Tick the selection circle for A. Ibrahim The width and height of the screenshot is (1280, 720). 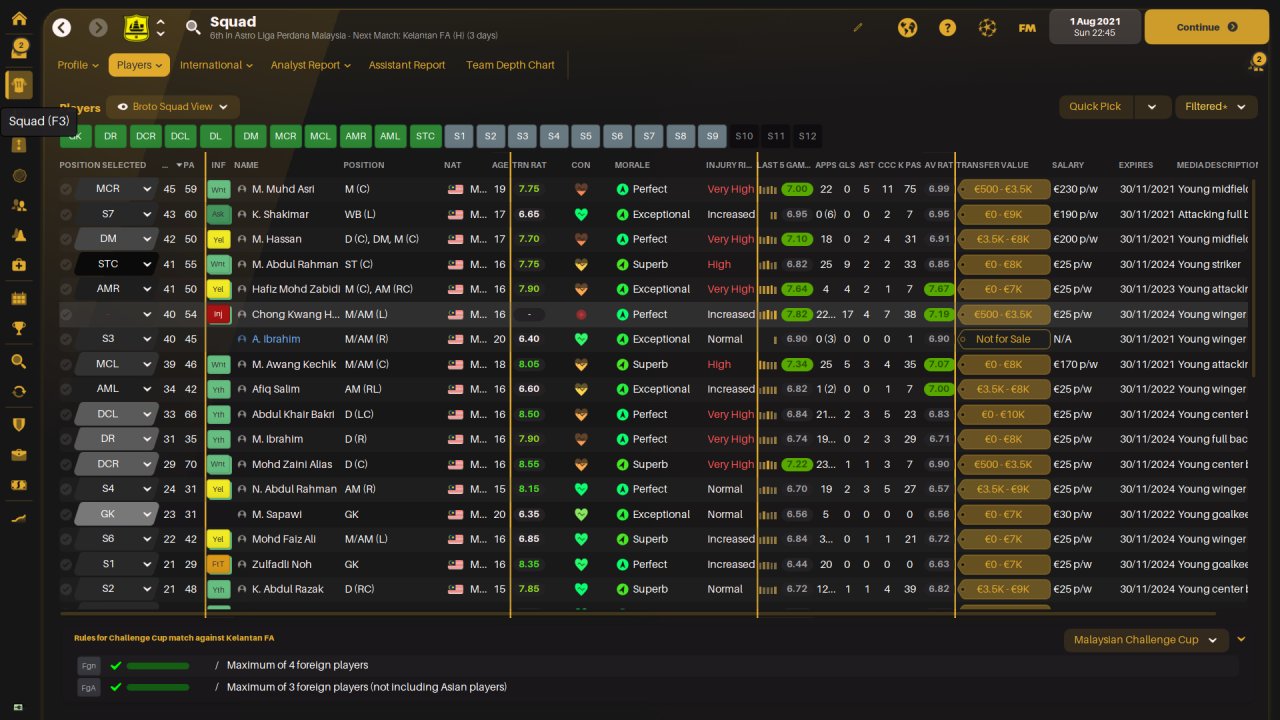pos(66,339)
